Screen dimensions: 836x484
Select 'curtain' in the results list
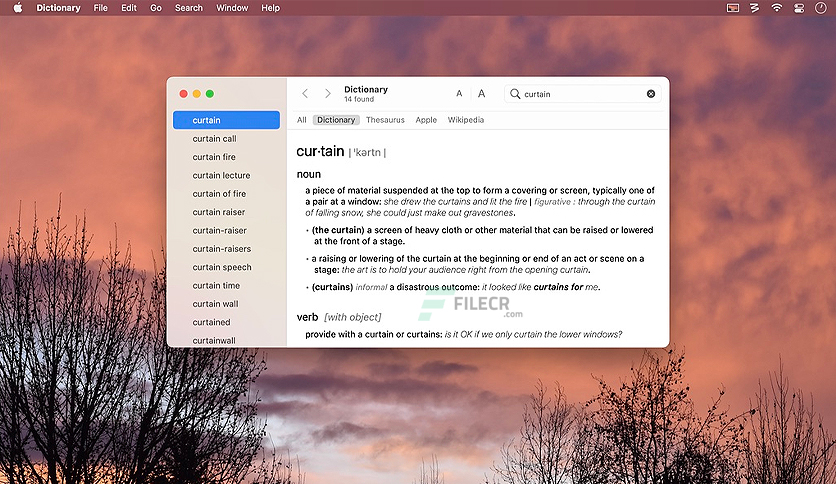point(226,120)
